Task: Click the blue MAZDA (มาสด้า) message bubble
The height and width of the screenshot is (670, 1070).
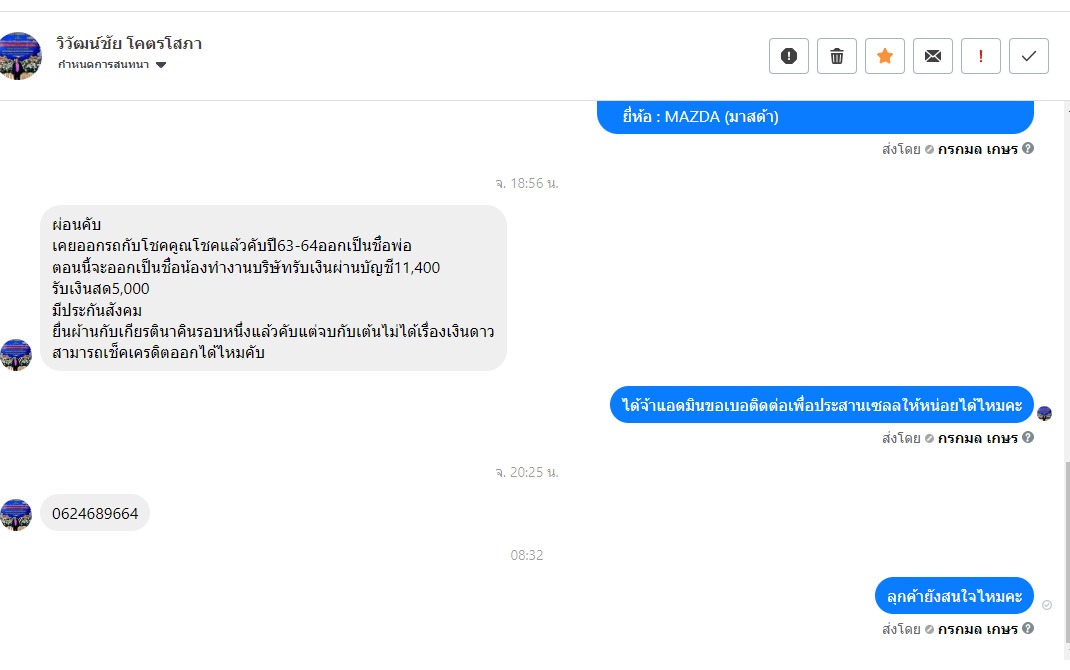Action: pos(815,117)
